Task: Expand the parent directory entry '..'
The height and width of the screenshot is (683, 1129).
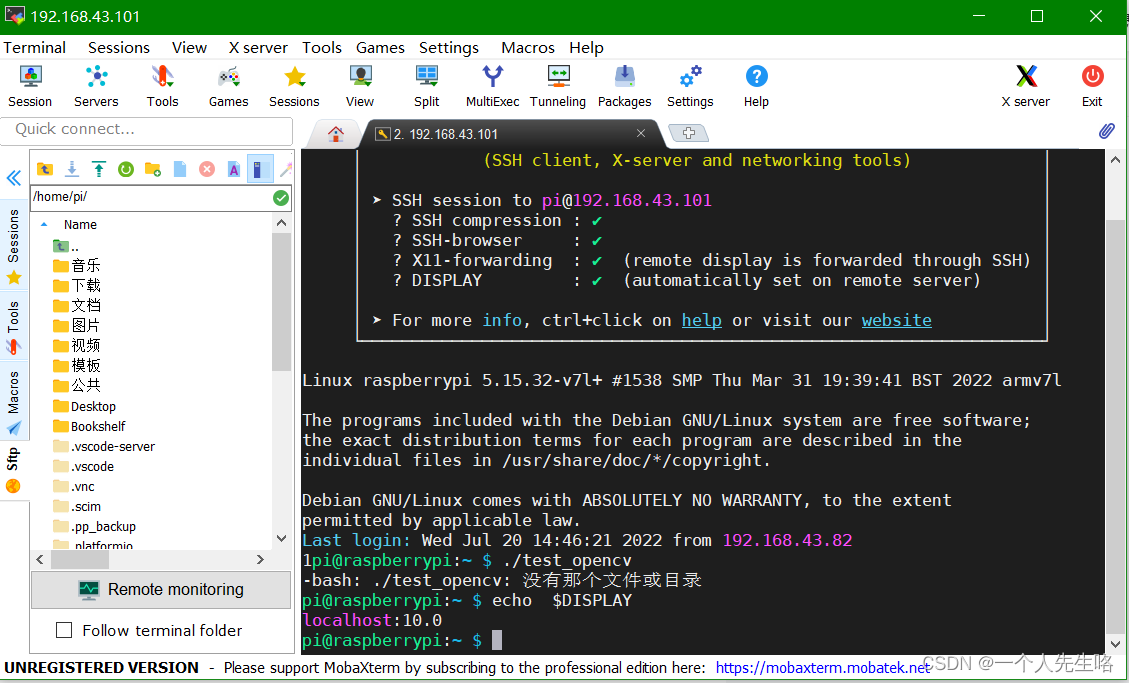Action: click(x=60, y=245)
